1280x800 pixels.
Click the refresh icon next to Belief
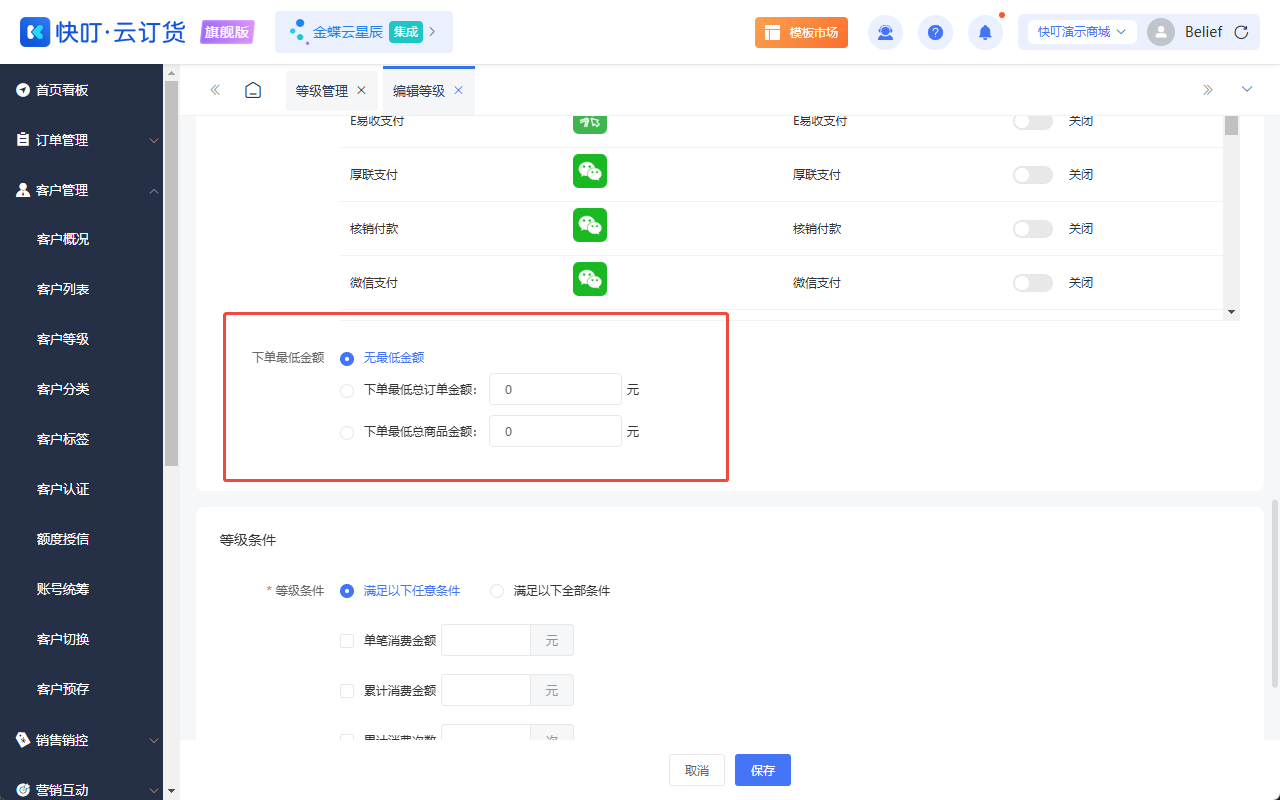[x=1241, y=32]
